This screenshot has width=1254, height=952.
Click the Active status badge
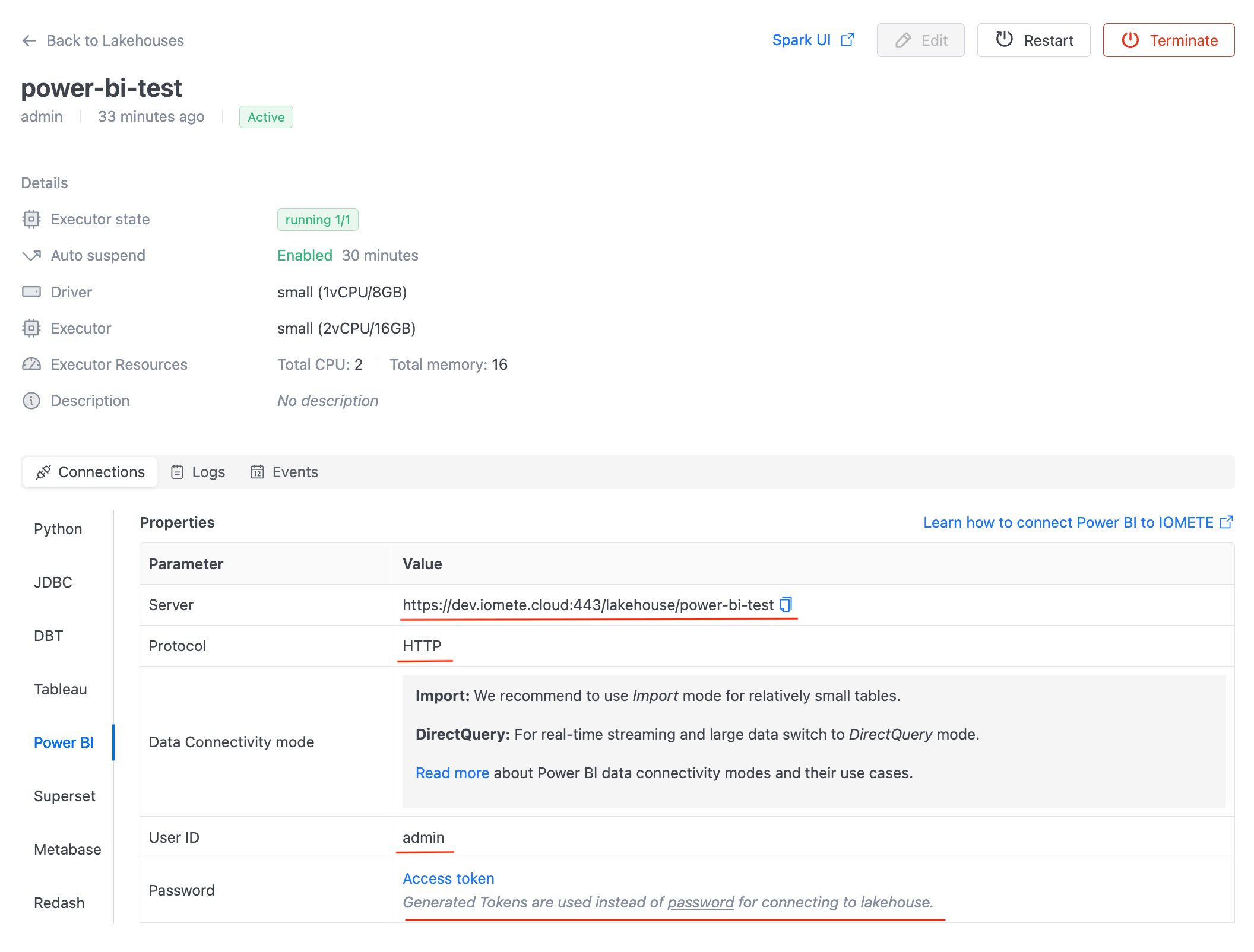point(266,117)
